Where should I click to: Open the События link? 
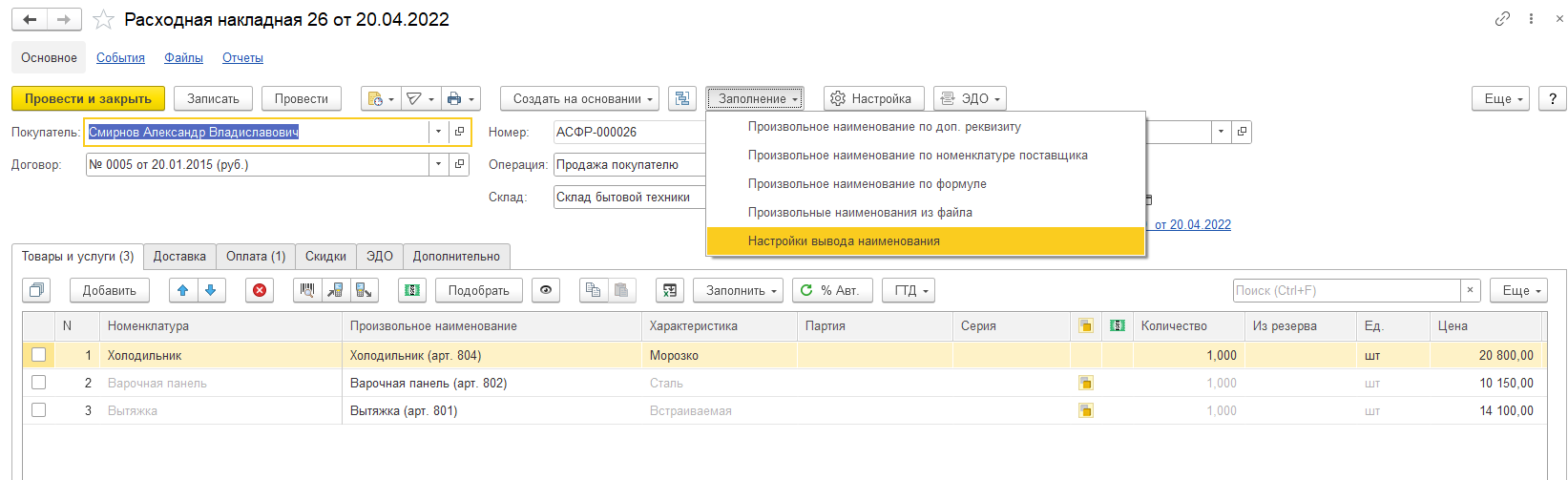(x=120, y=57)
